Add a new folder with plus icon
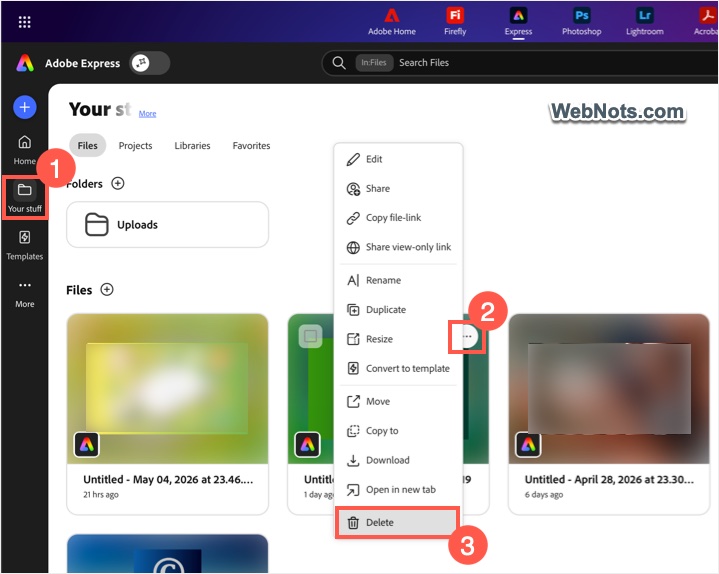 tap(118, 183)
